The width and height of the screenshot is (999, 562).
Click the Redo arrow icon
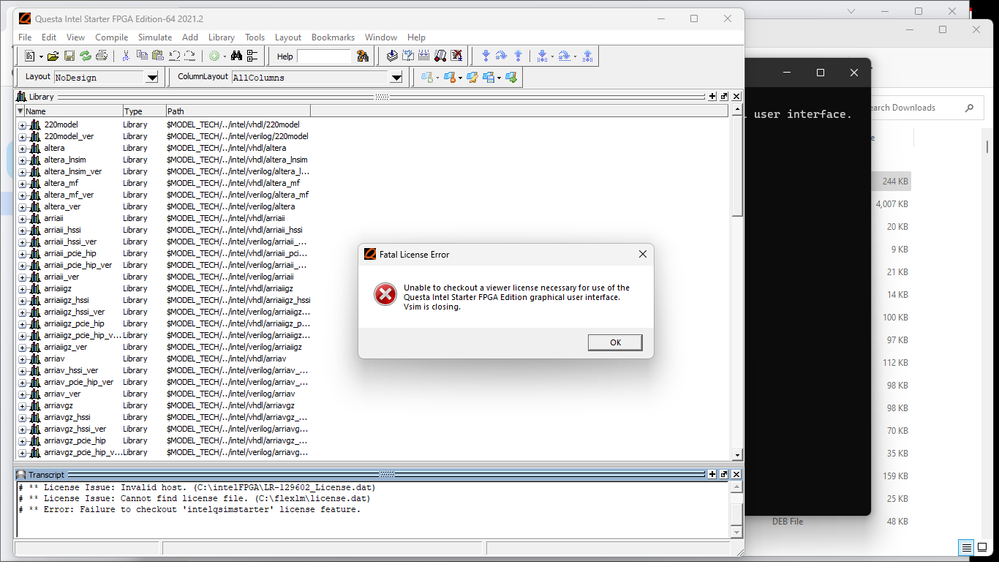[x=190, y=56]
